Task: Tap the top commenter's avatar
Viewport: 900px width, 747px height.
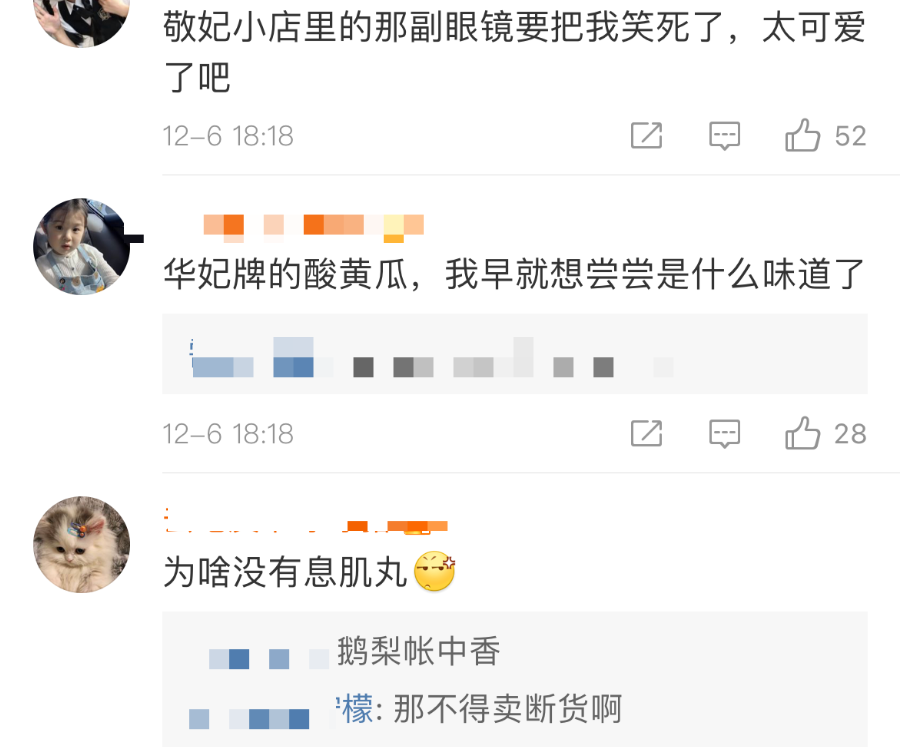Action: (x=82, y=17)
